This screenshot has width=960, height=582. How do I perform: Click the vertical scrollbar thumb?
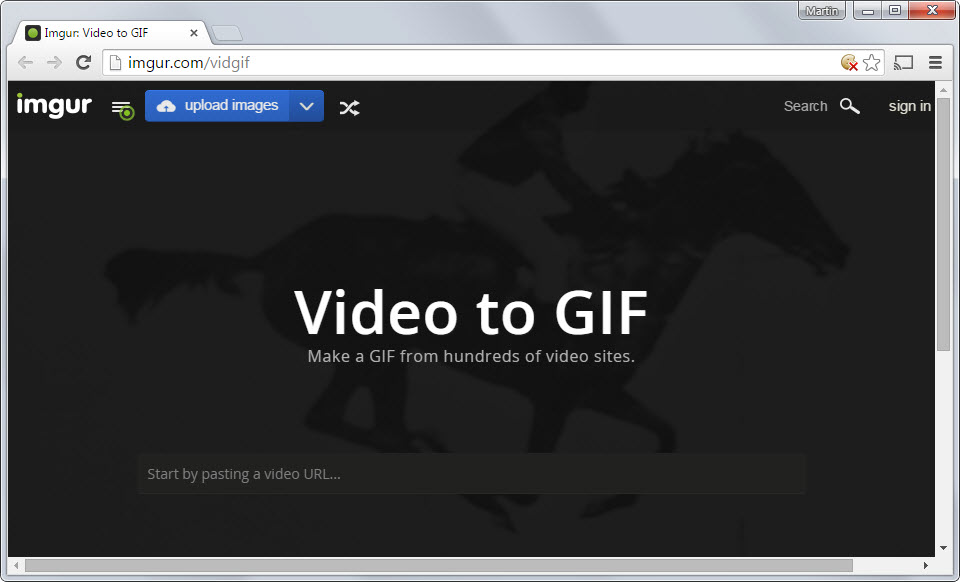click(943, 224)
